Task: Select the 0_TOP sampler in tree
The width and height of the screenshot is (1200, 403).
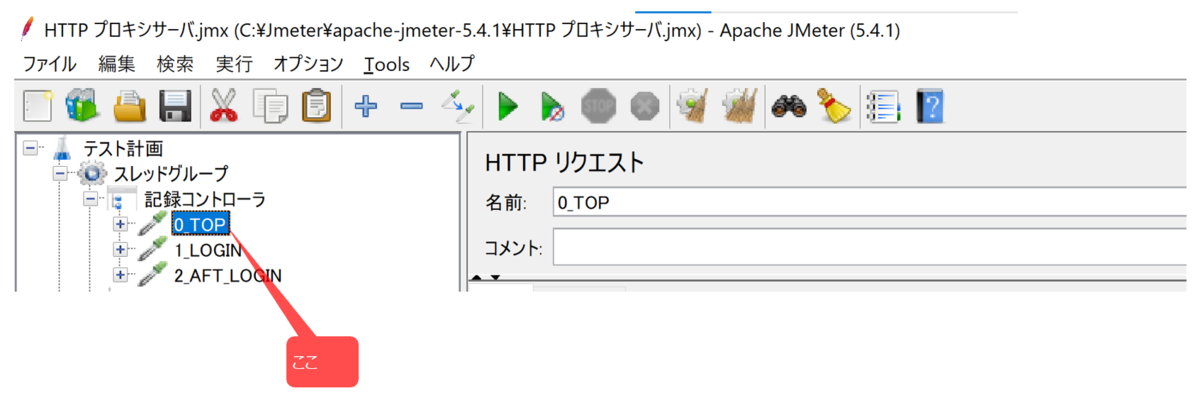Action: pos(201,224)
